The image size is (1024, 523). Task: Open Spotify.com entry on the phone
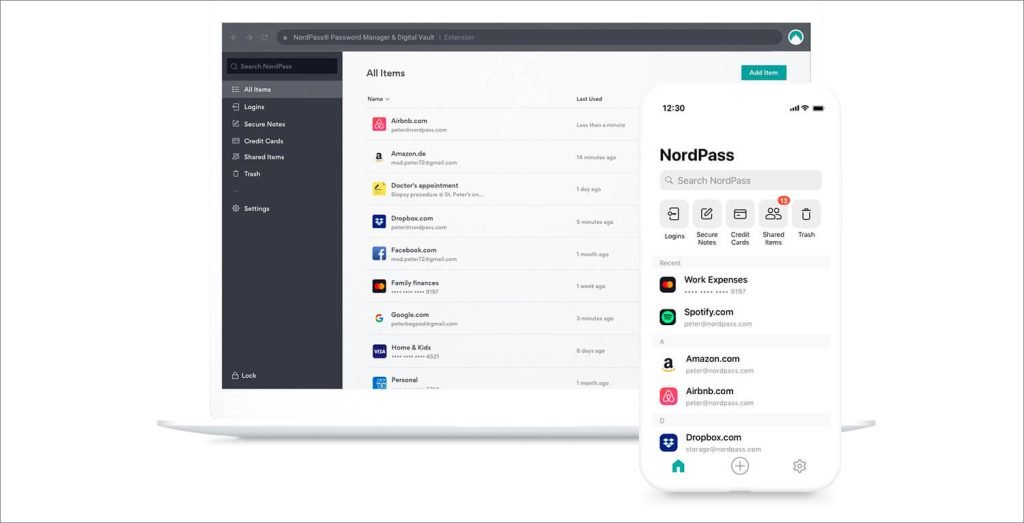click(x=741, y=317)
